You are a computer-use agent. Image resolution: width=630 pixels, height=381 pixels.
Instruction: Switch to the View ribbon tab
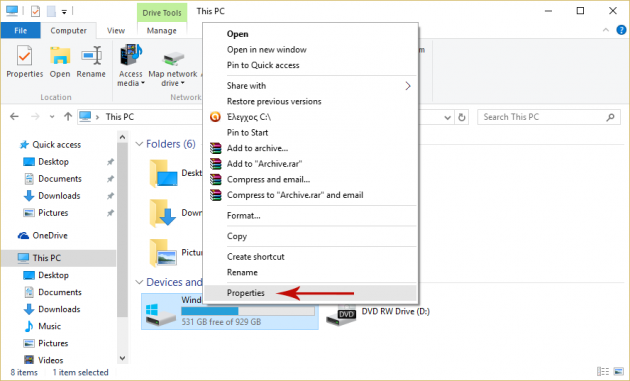[x=116, y=31]
